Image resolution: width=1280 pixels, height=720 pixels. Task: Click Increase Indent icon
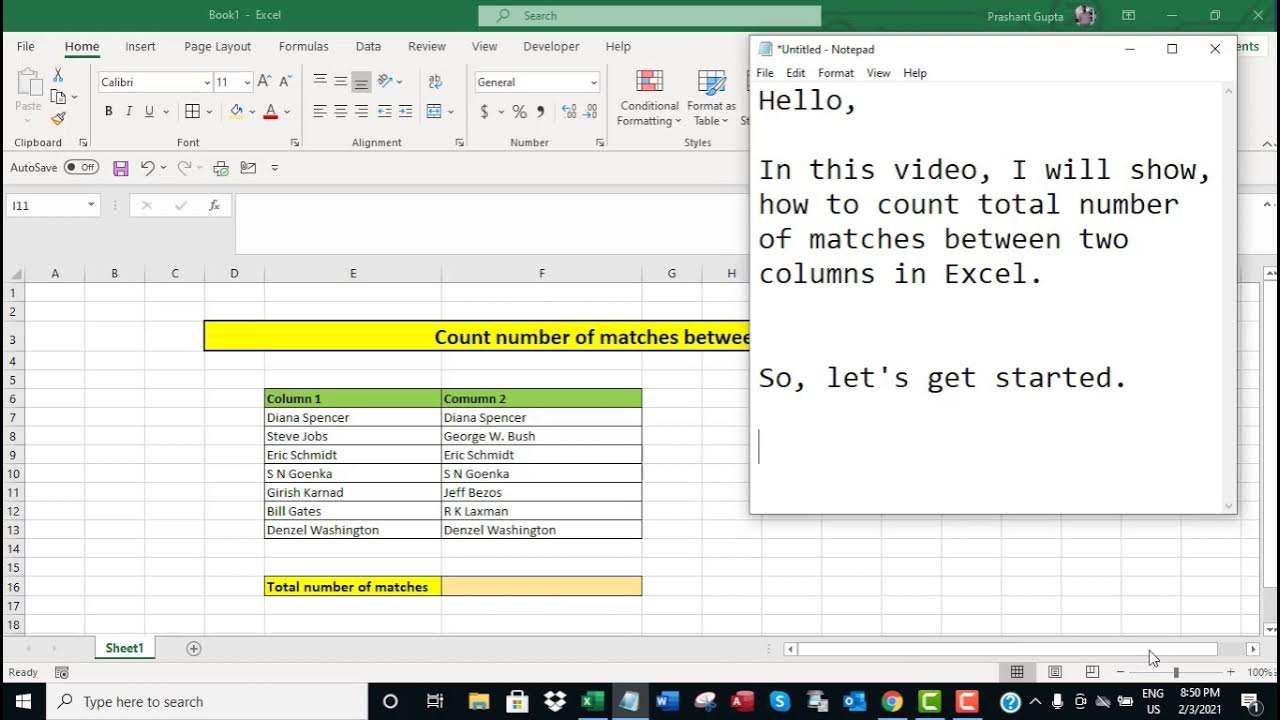pyautogui.click(x=405, y=112)
